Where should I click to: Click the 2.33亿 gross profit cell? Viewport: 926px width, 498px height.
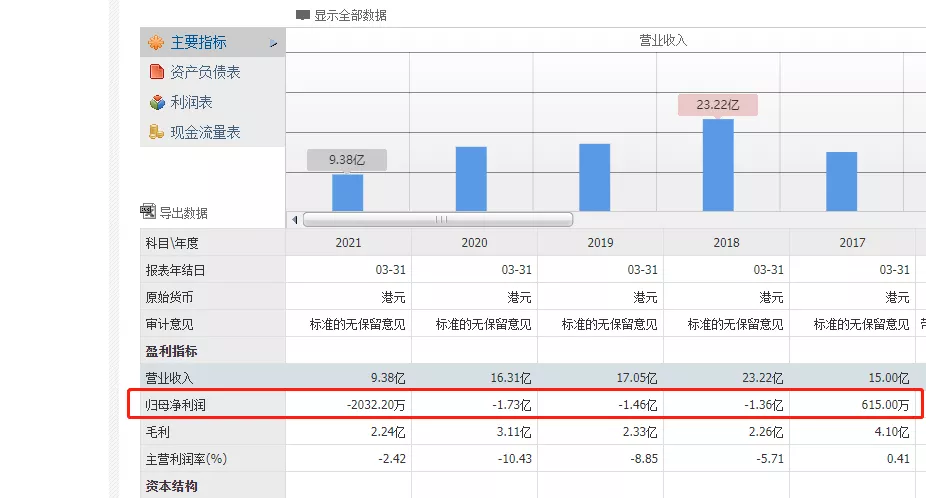[x=601, y=432]
